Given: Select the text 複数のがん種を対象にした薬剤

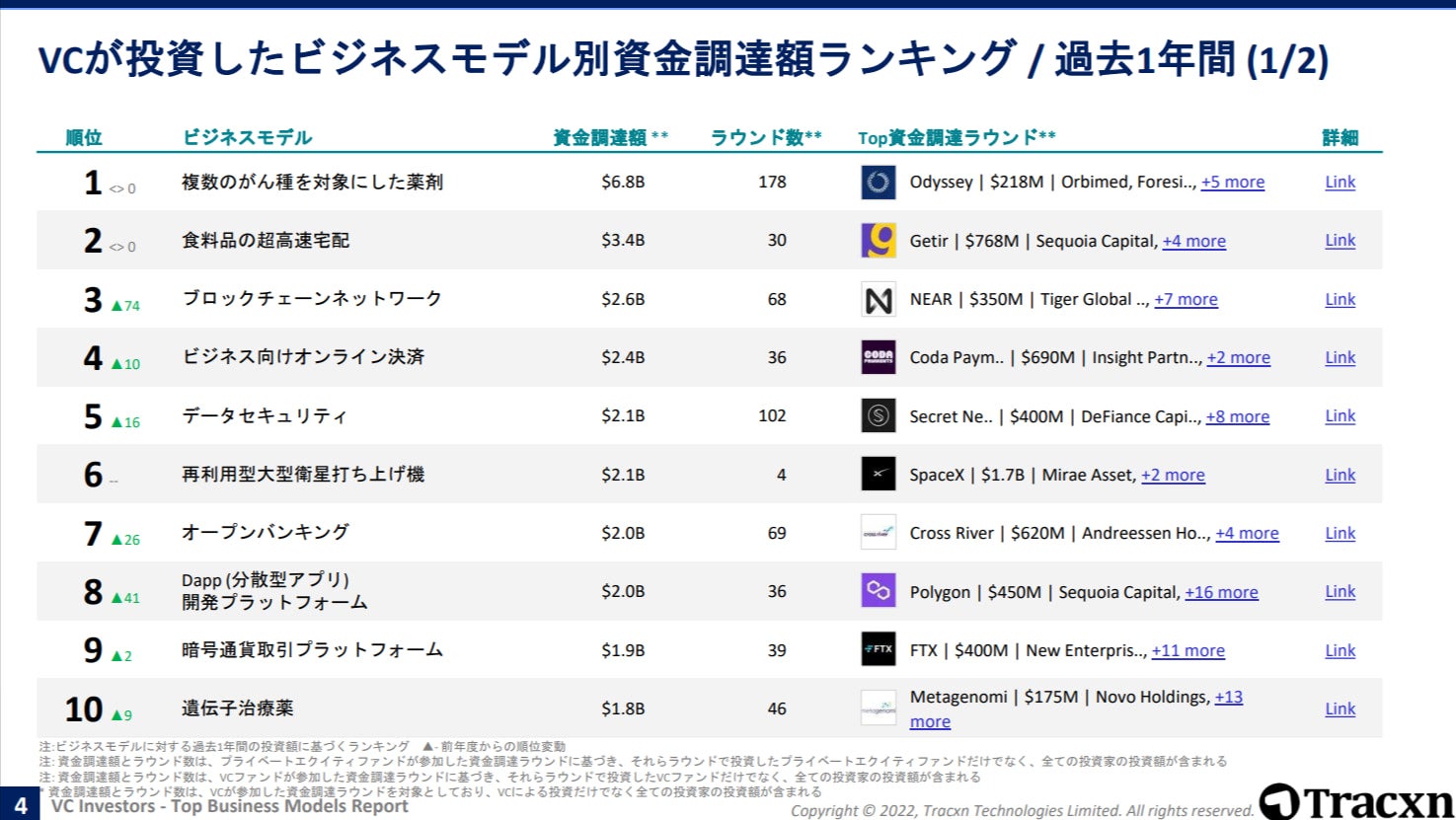Looking at the screenshot, I should click(313, 182).
